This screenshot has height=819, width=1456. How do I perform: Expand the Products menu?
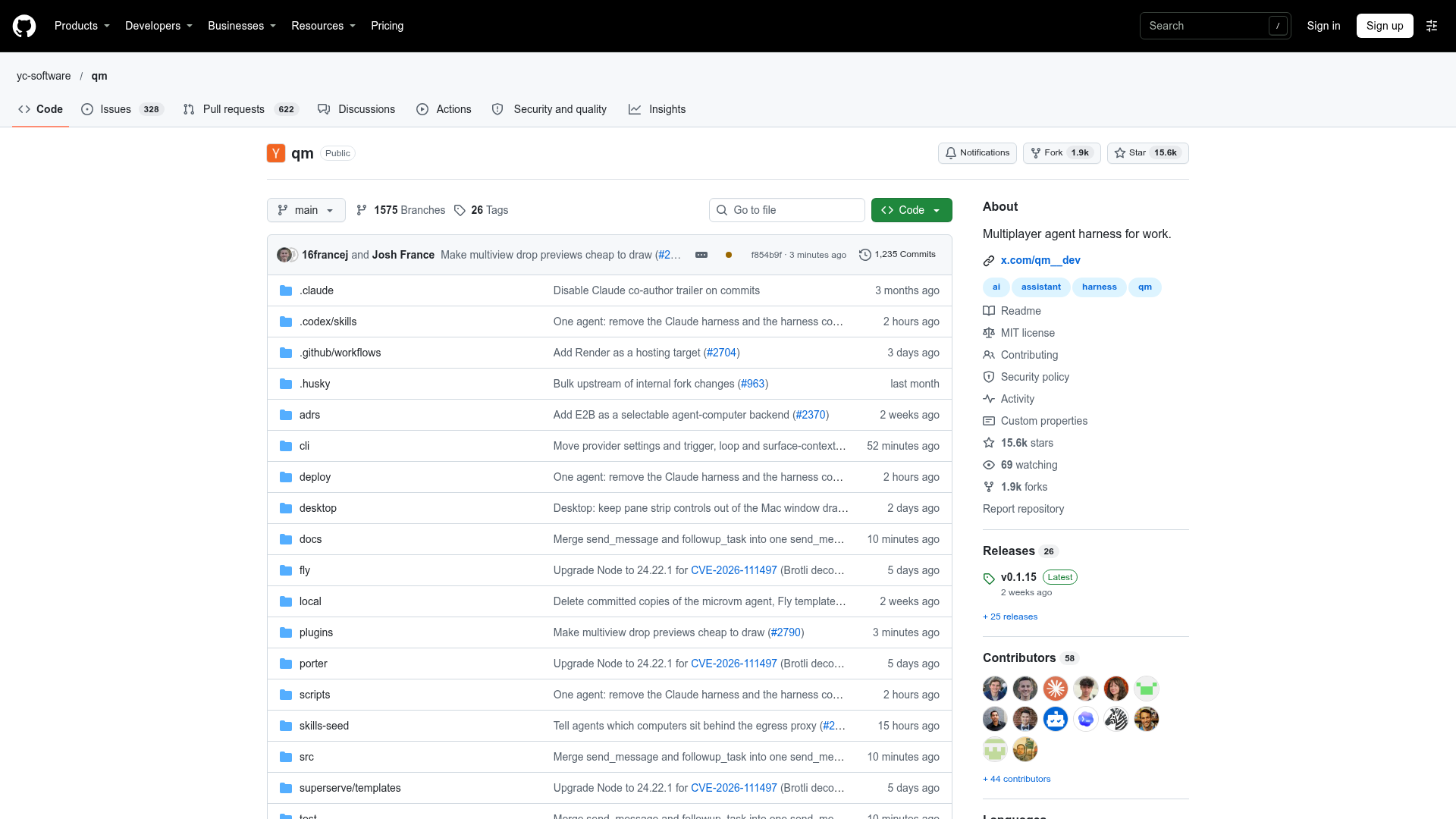83,26
